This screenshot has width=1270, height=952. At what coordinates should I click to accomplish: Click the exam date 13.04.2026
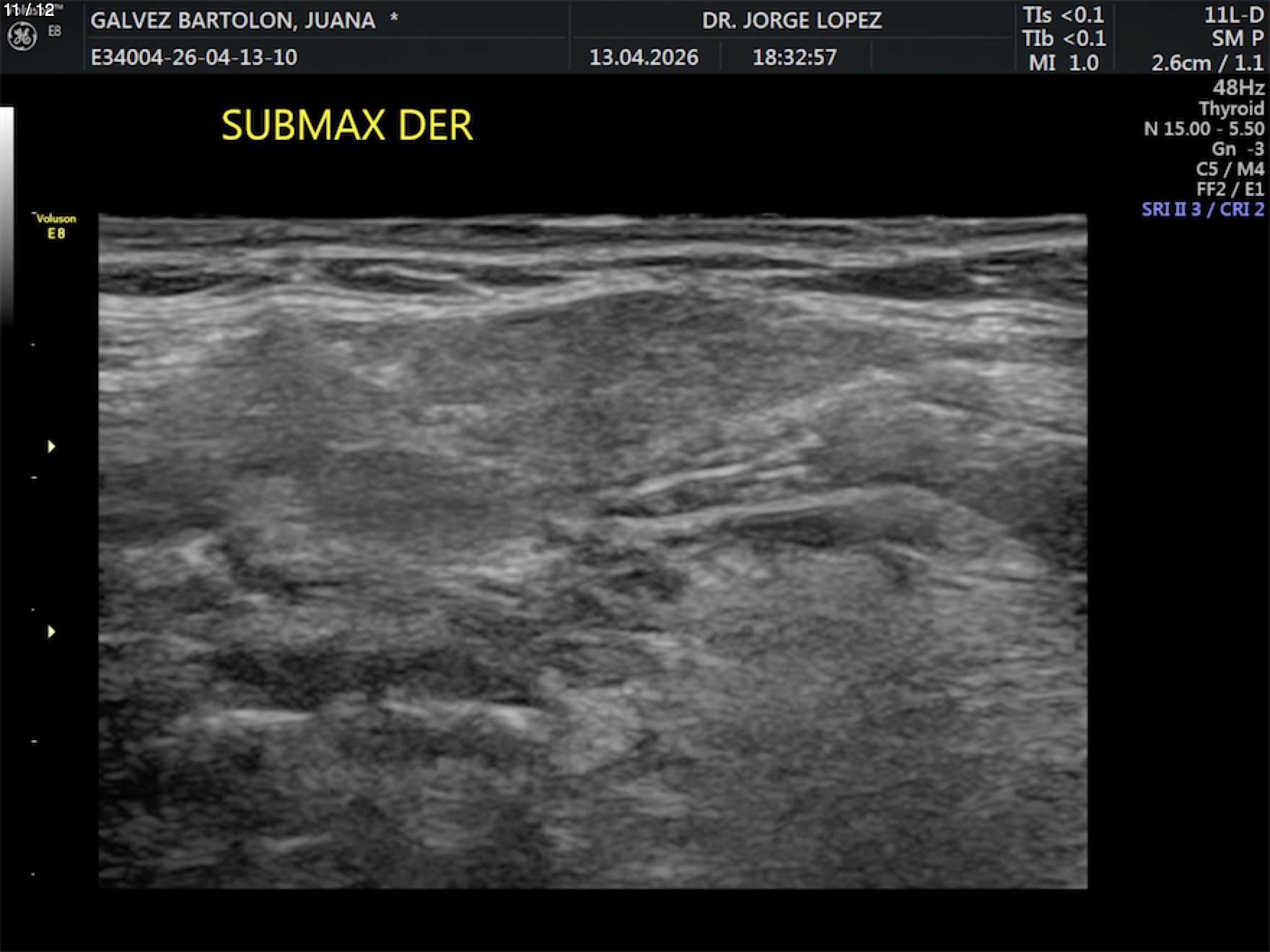pos(644,57)
